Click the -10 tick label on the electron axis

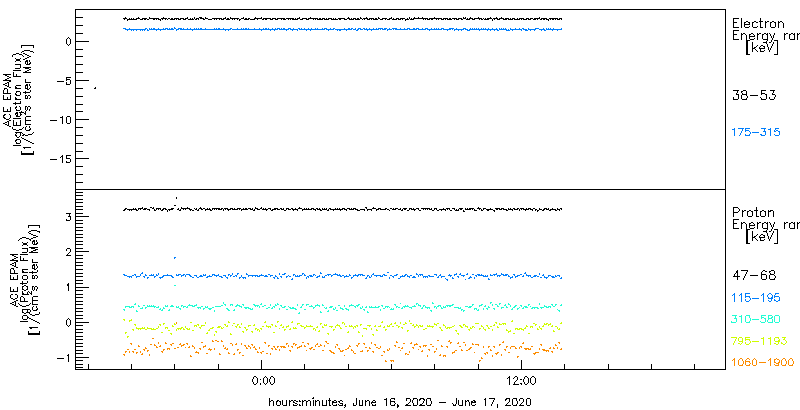(x=59, y=119)
